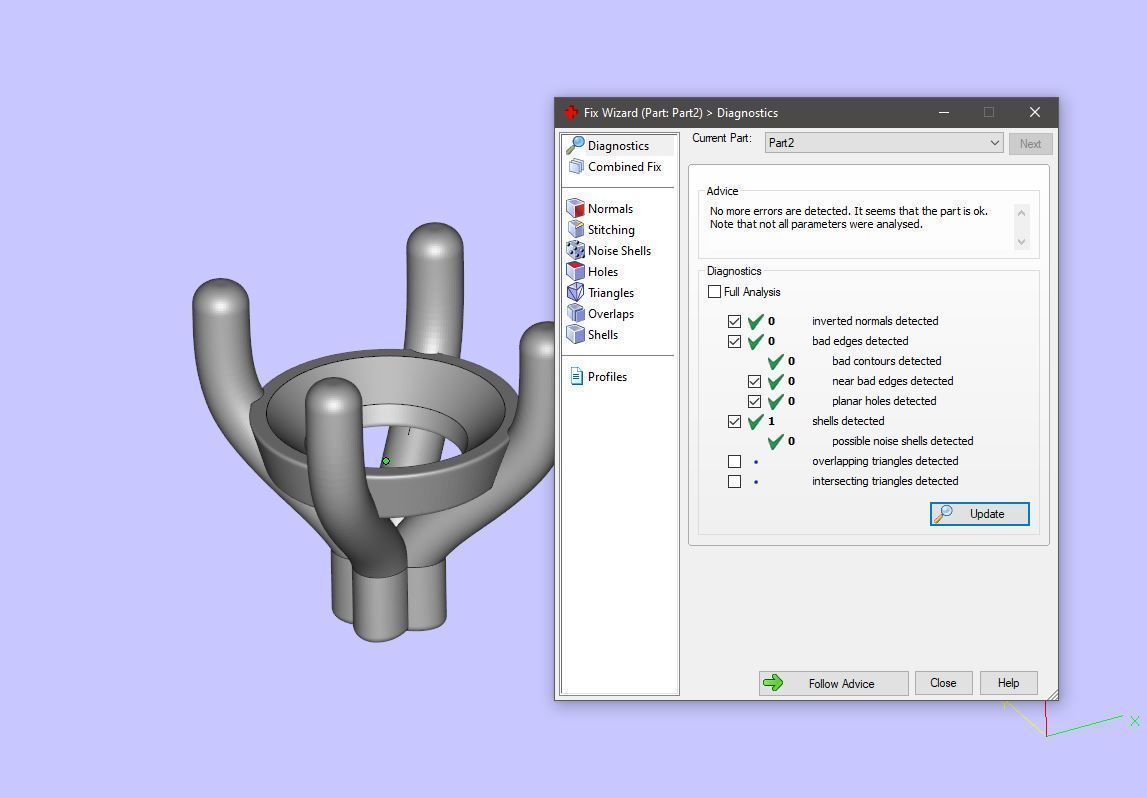
Task: Minimize the Fix Wizard dialog
Action: pyautogui.click(x=944, y=112)
